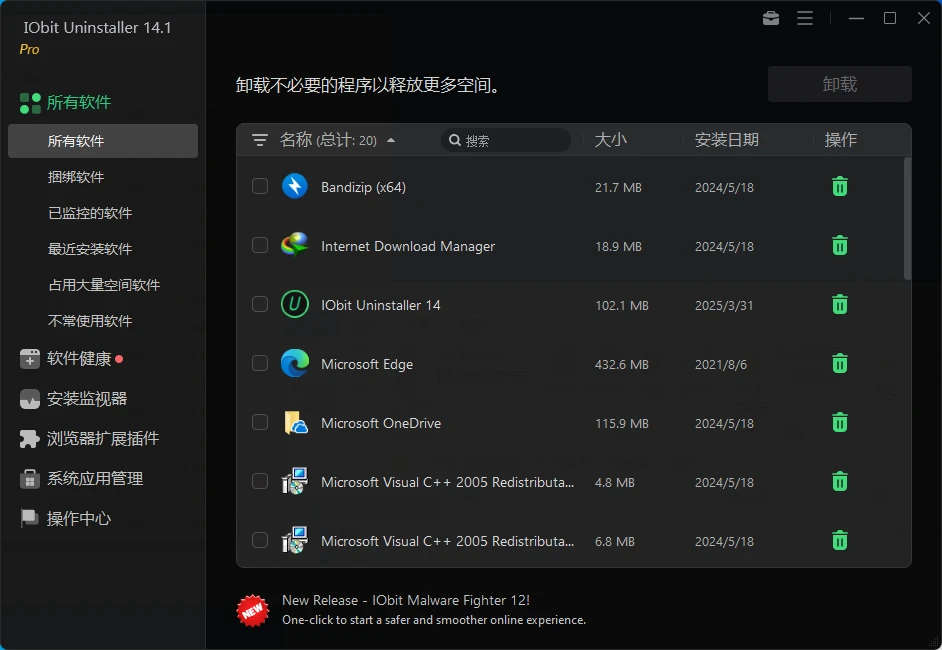
Task: Click the 'Microsoft OneDrive' name text
Action: (x=381, y=423)
